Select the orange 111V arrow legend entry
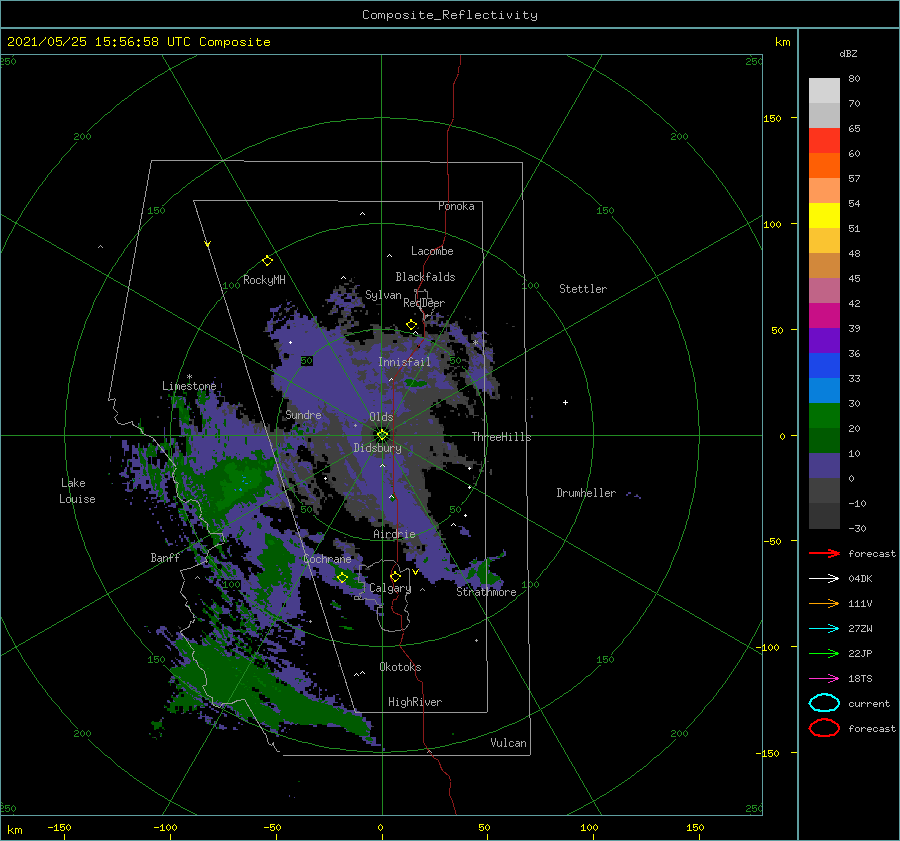Viewport: 900px width, 841px height. click(824, 603)
